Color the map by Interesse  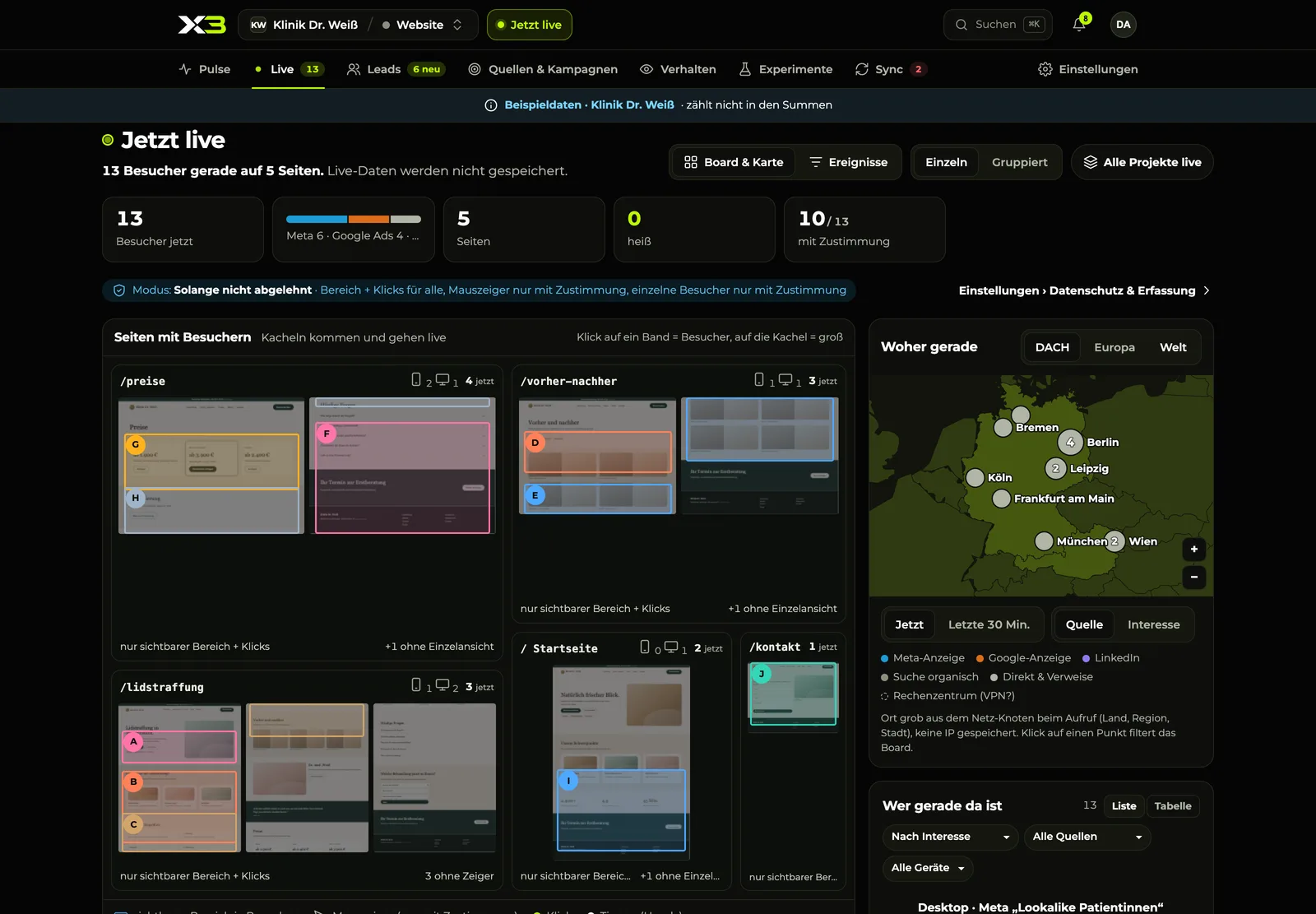click(1153, 624)
